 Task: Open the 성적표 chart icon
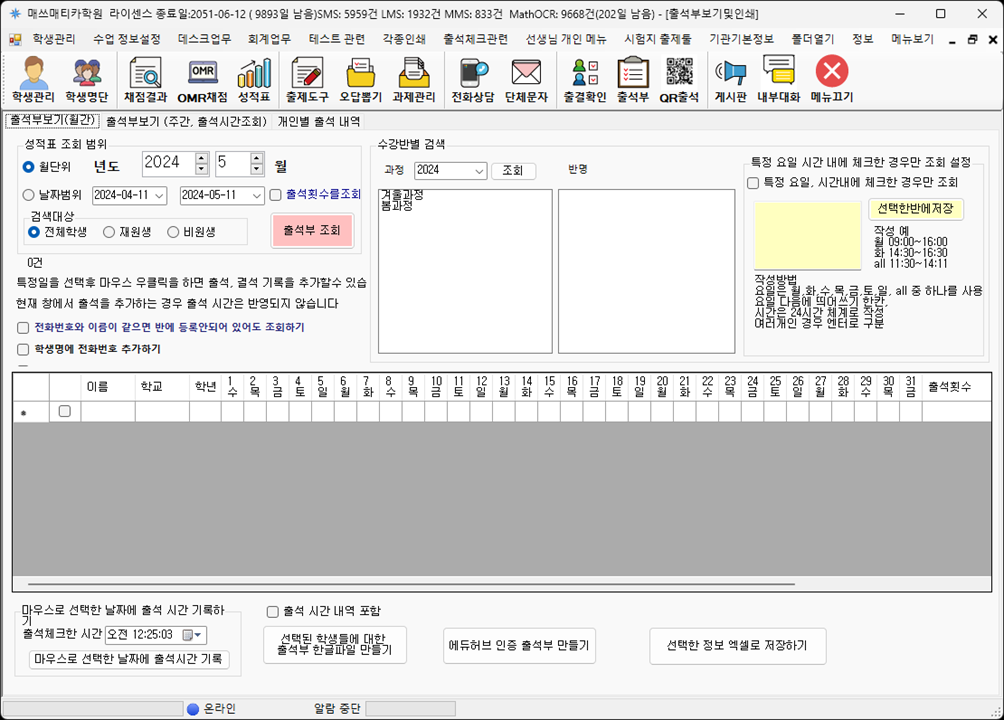tap(254, 80)
